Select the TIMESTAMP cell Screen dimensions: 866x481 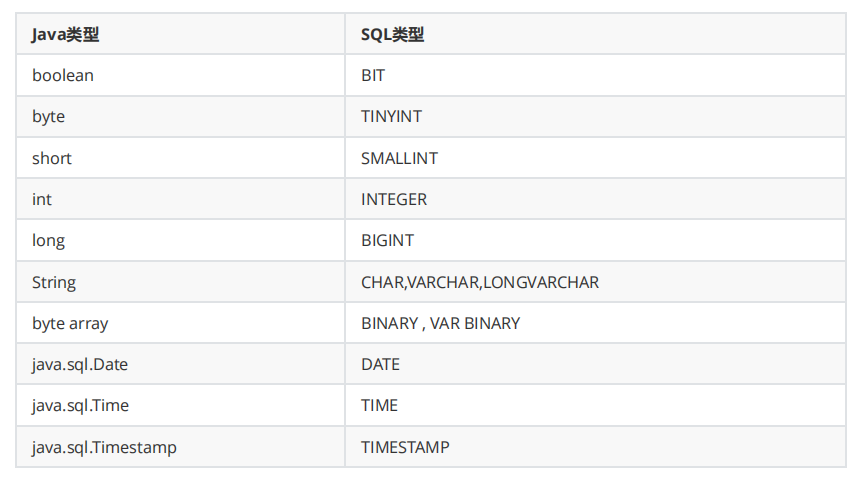click(405, 447)
